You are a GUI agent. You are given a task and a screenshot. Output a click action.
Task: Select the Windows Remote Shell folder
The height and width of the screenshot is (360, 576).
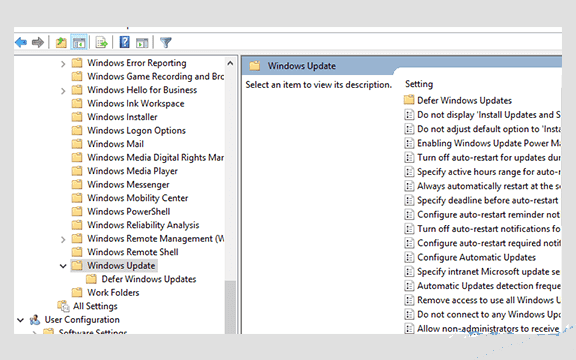125,252
